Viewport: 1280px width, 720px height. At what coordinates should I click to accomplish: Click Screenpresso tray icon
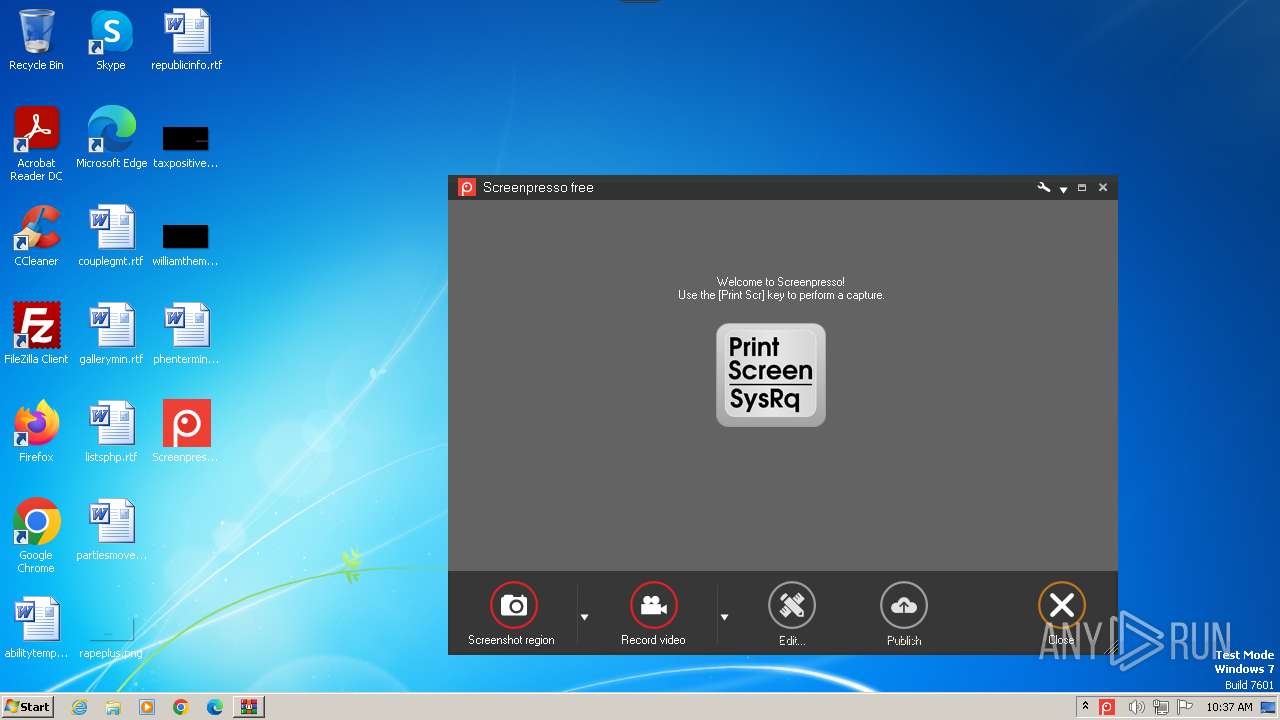click(x=1107, y=707)
